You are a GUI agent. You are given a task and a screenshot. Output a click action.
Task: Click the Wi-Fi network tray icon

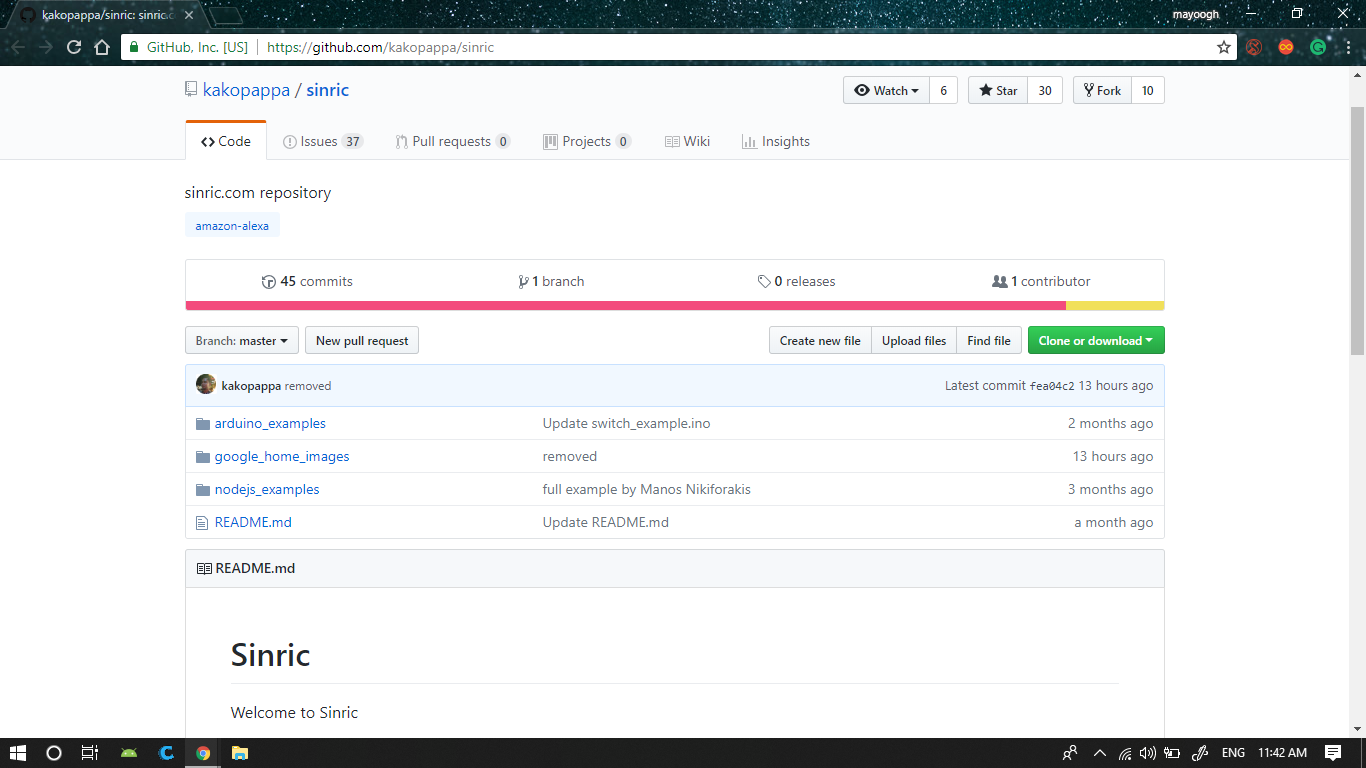click(1125, 753)
